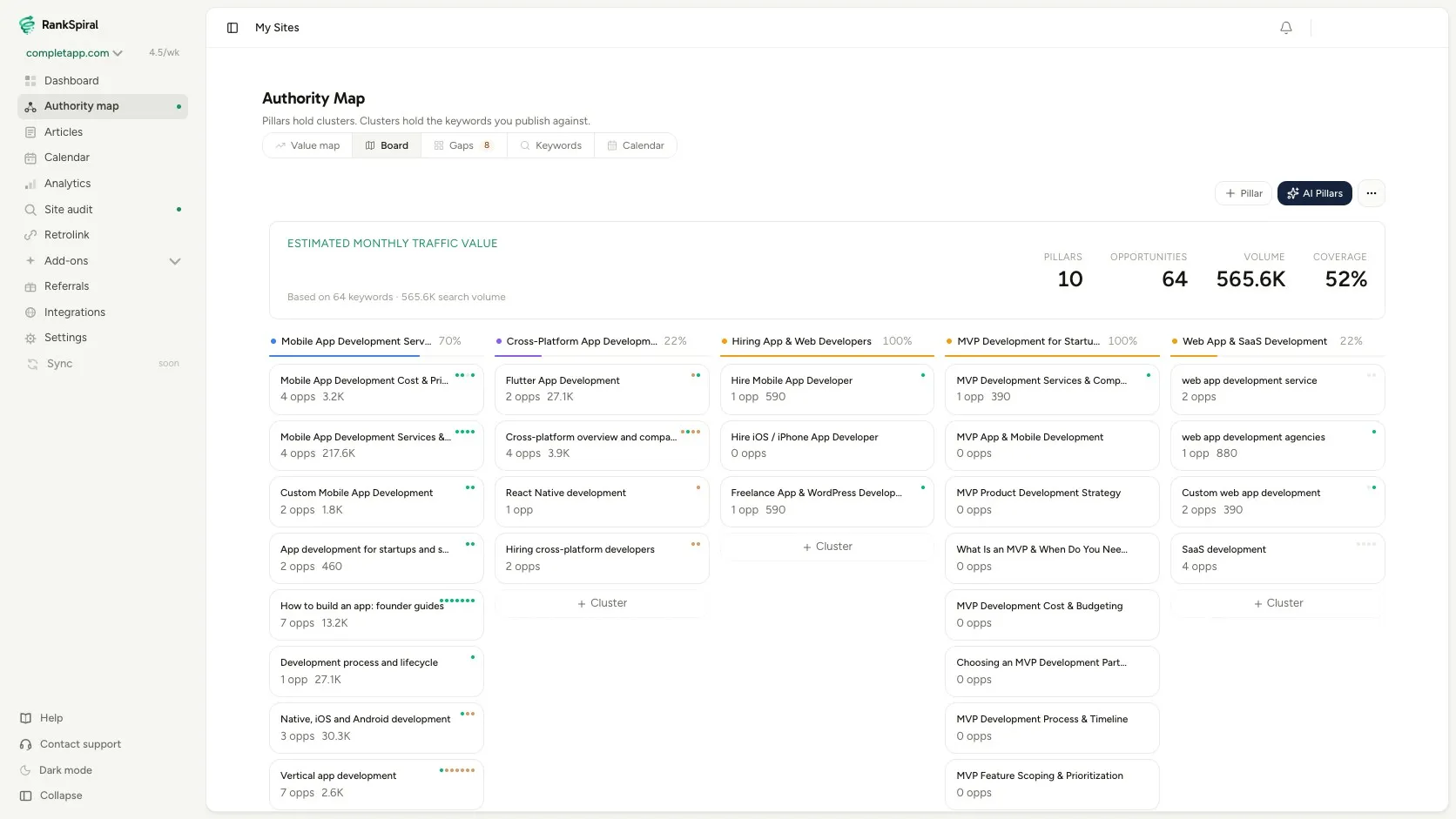Click the AI Pillars button
1456x819 pixels.
tap(1315, 193)
